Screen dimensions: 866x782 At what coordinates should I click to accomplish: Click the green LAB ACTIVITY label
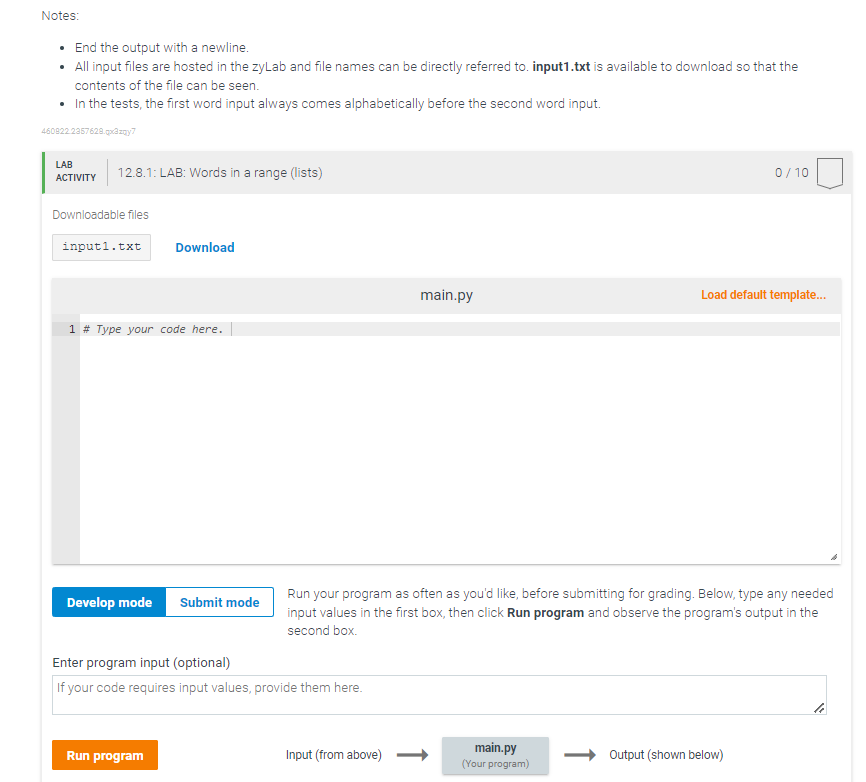74,171
